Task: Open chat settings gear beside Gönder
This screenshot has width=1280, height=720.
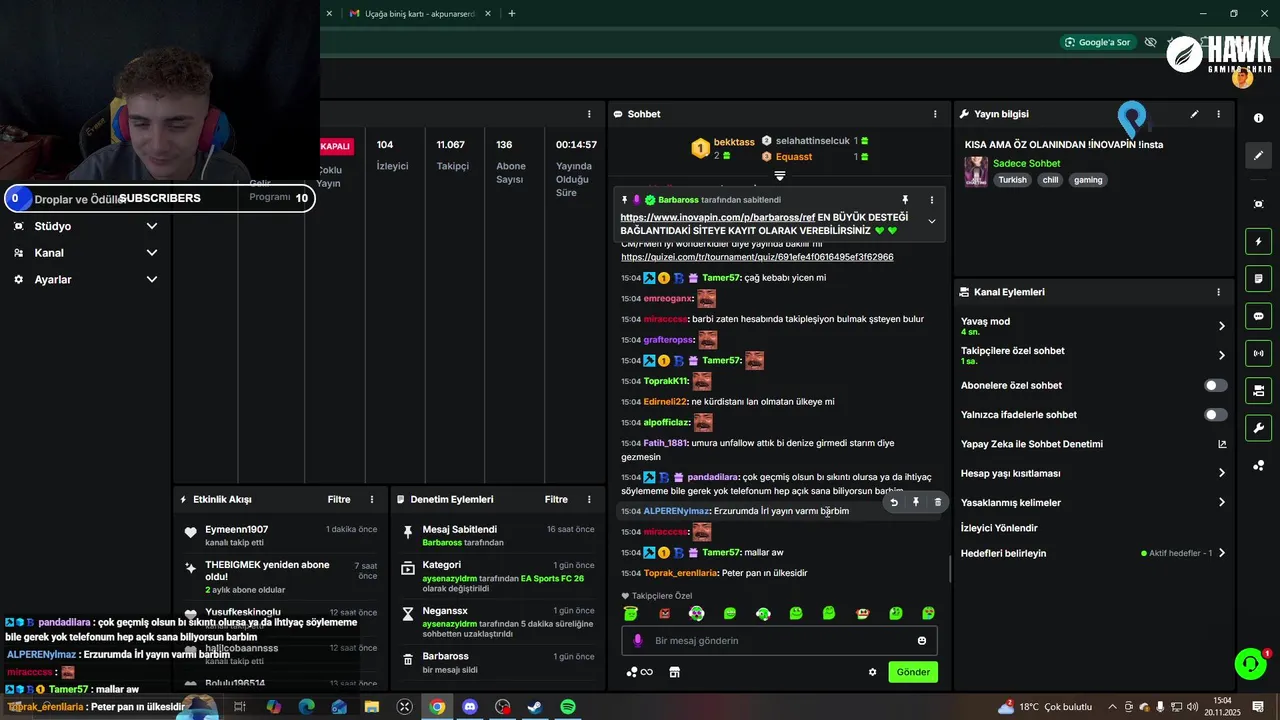Action: (x=872, y=672)
